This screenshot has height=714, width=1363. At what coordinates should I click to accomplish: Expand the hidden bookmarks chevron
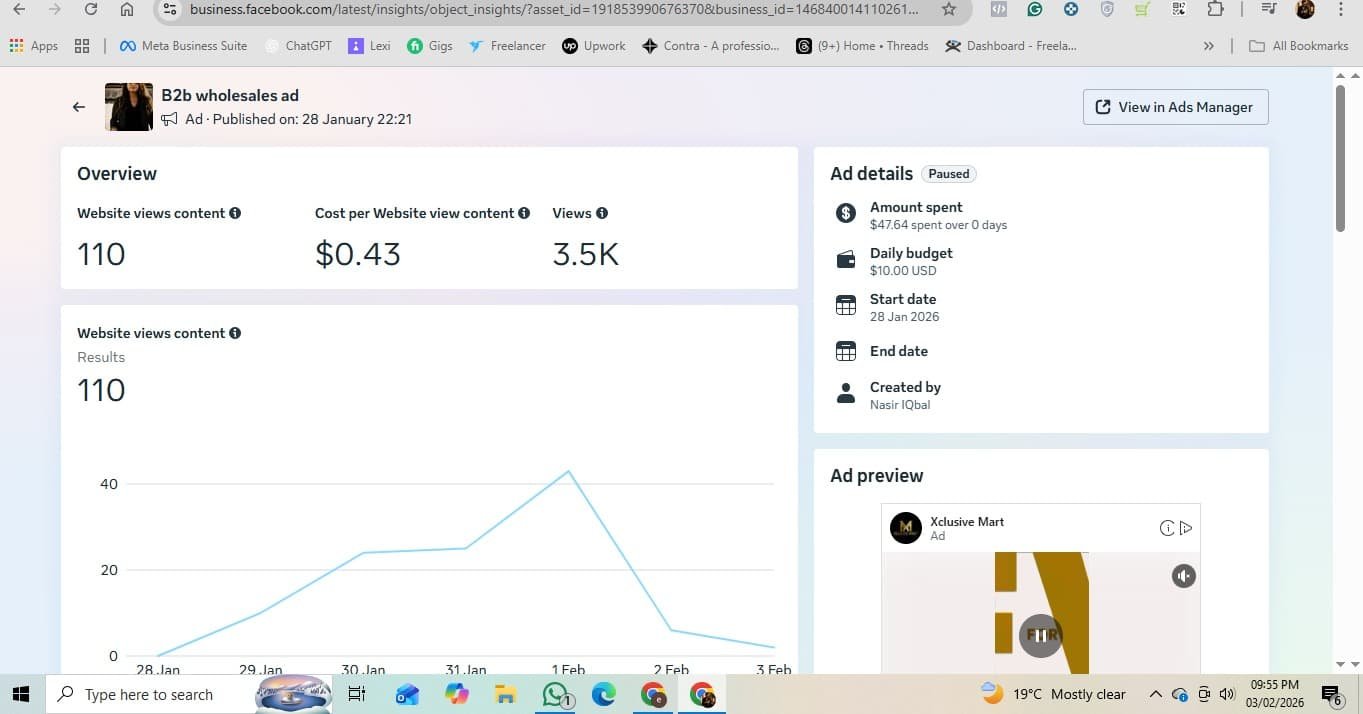pyautogui.click(x=1209, y=46)
